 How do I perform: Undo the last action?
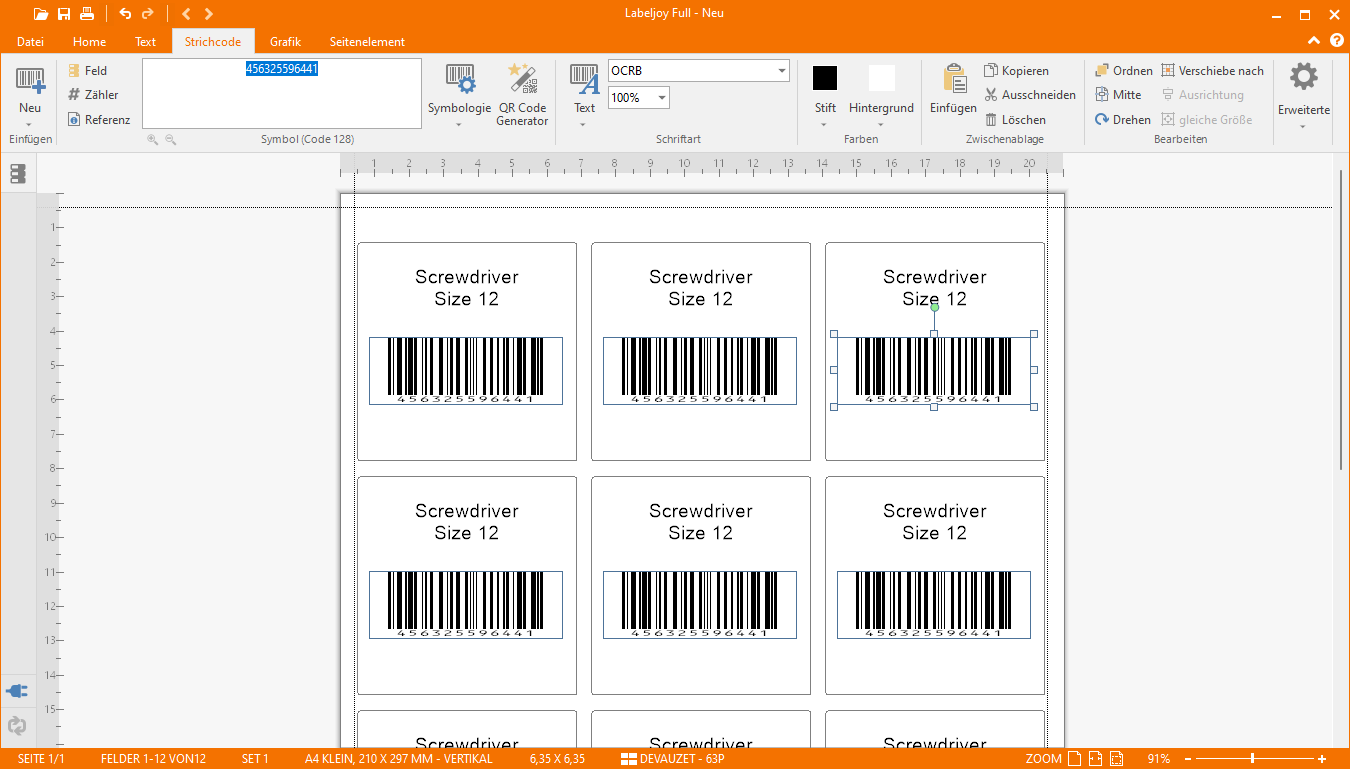click(x=125, y=14)
